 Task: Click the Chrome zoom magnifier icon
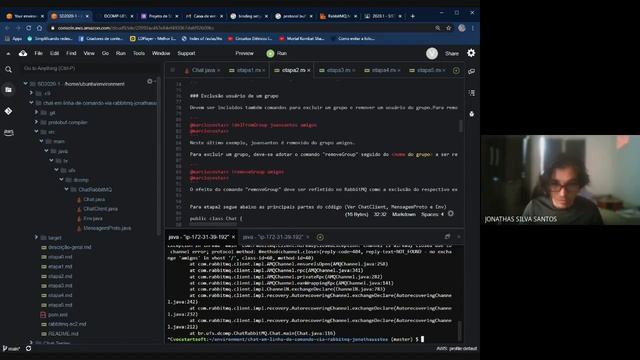438,28
